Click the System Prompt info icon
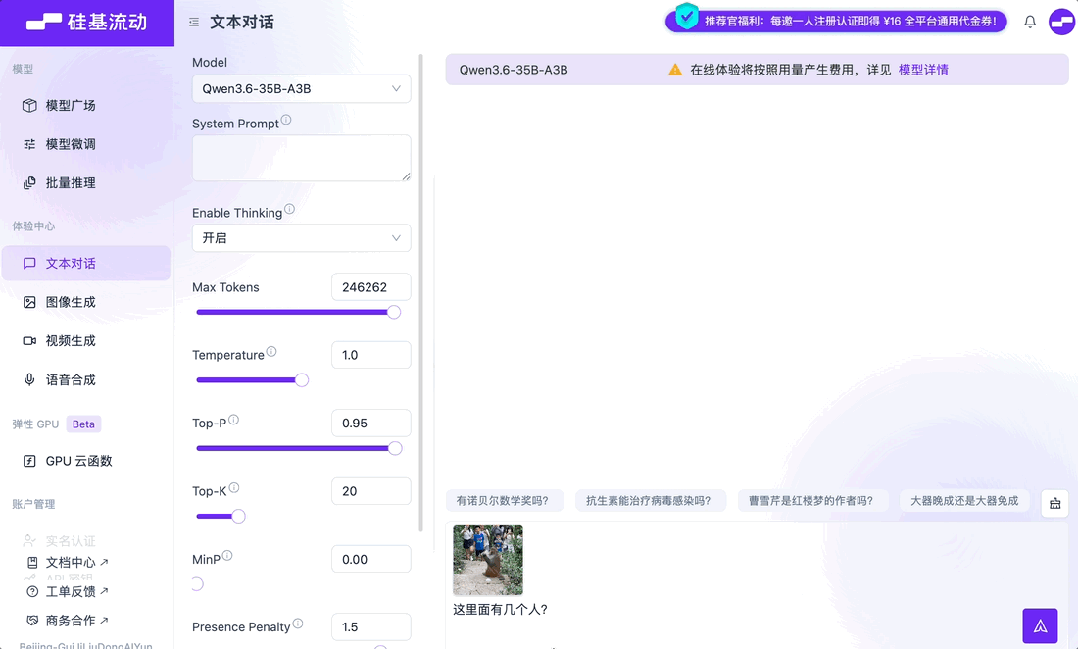This screenshot has width=1078, height=649. (x=286, y=120)
